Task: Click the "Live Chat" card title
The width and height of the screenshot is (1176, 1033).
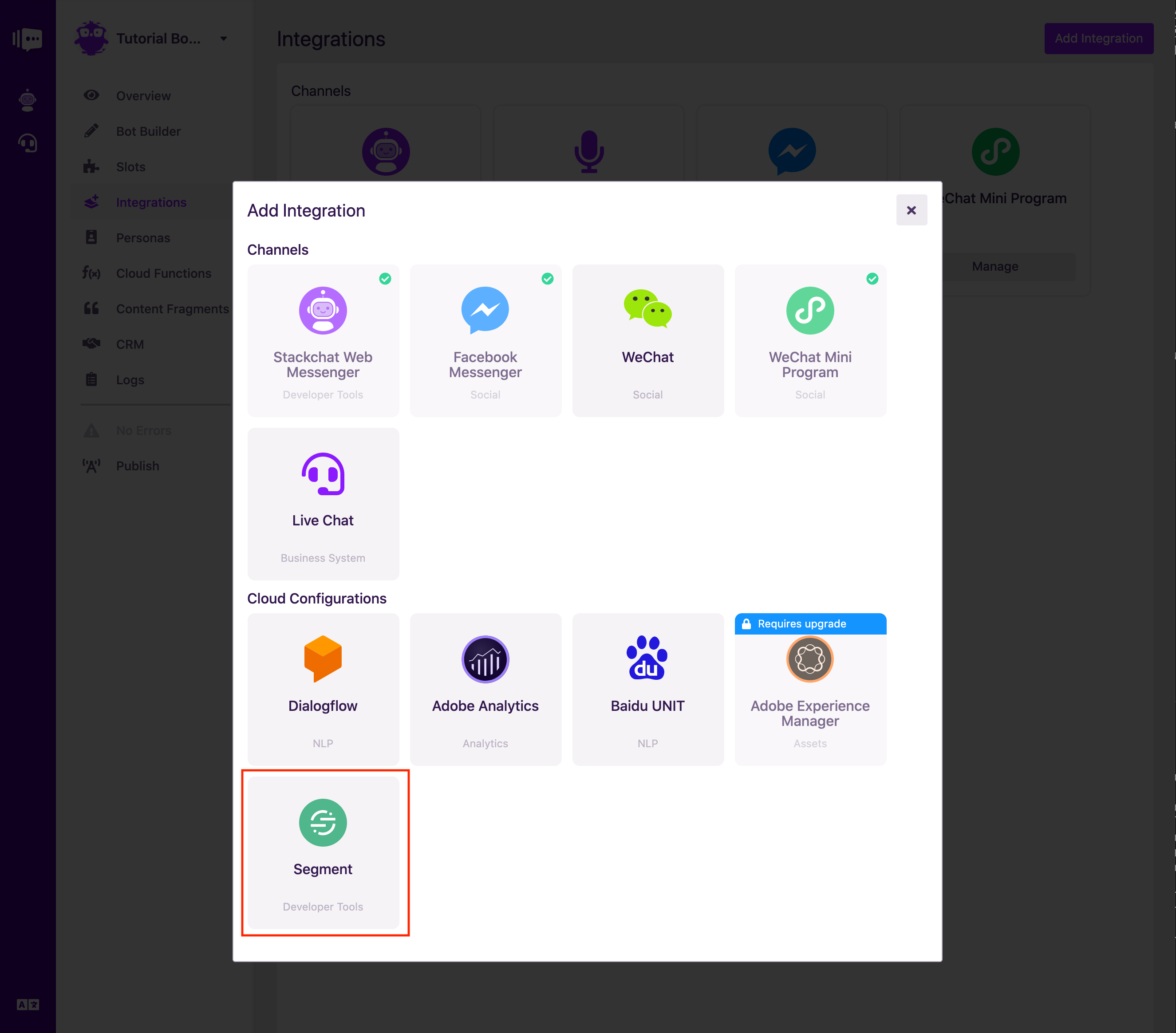Action: [323, 520]
